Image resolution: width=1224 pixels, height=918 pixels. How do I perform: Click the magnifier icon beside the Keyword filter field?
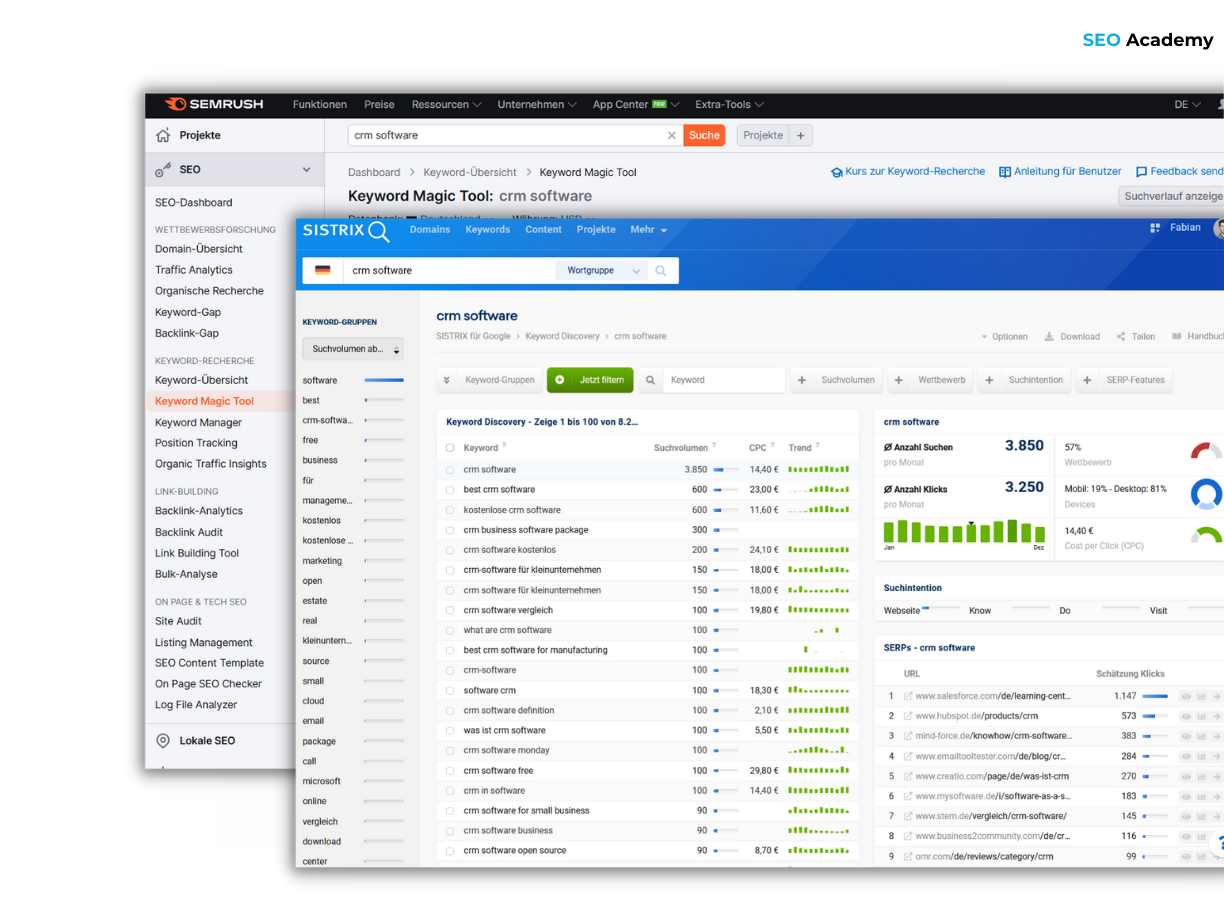(650, 380)
